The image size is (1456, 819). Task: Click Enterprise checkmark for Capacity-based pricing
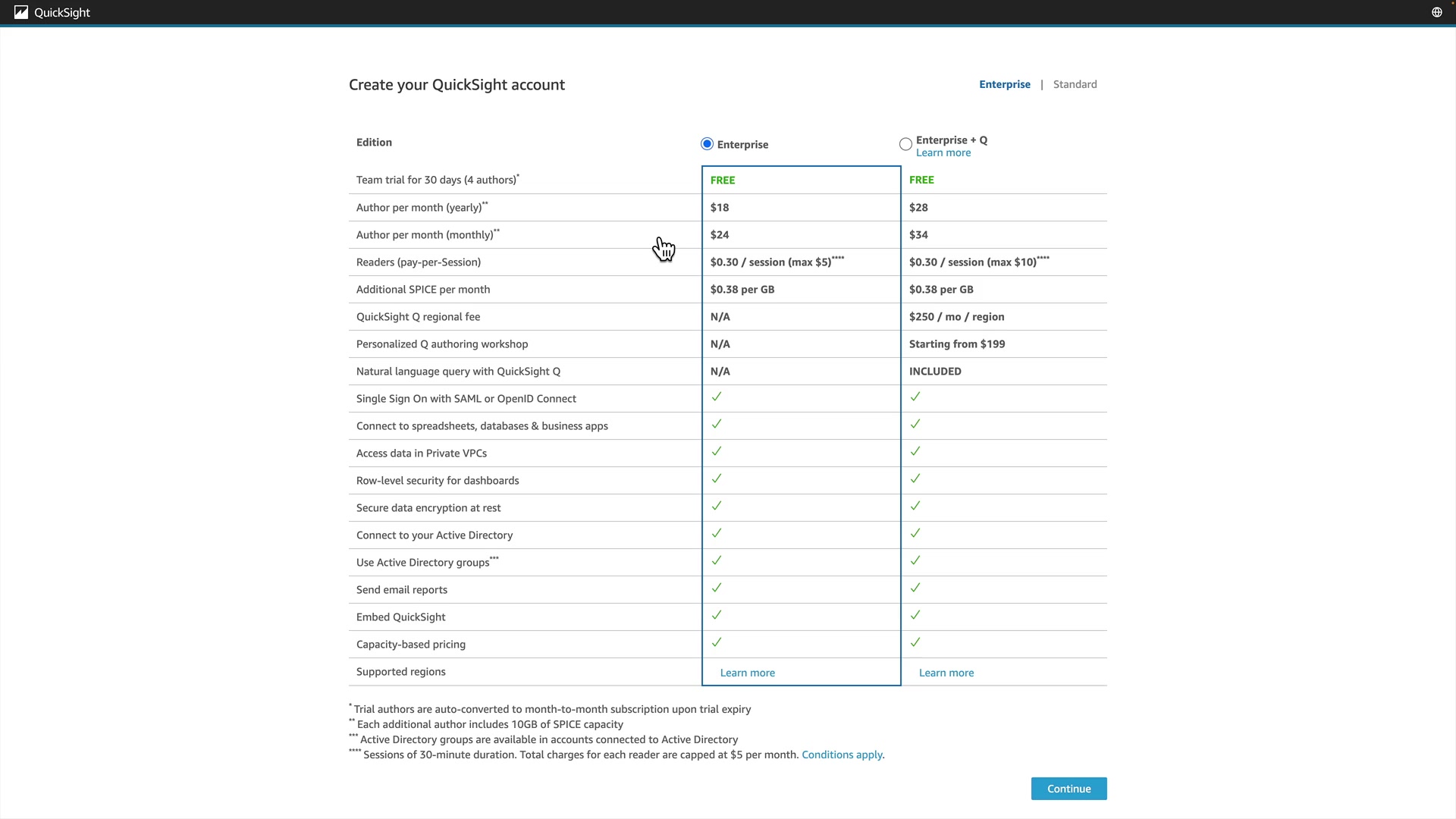pyautogui.click(x=717, y=642)
